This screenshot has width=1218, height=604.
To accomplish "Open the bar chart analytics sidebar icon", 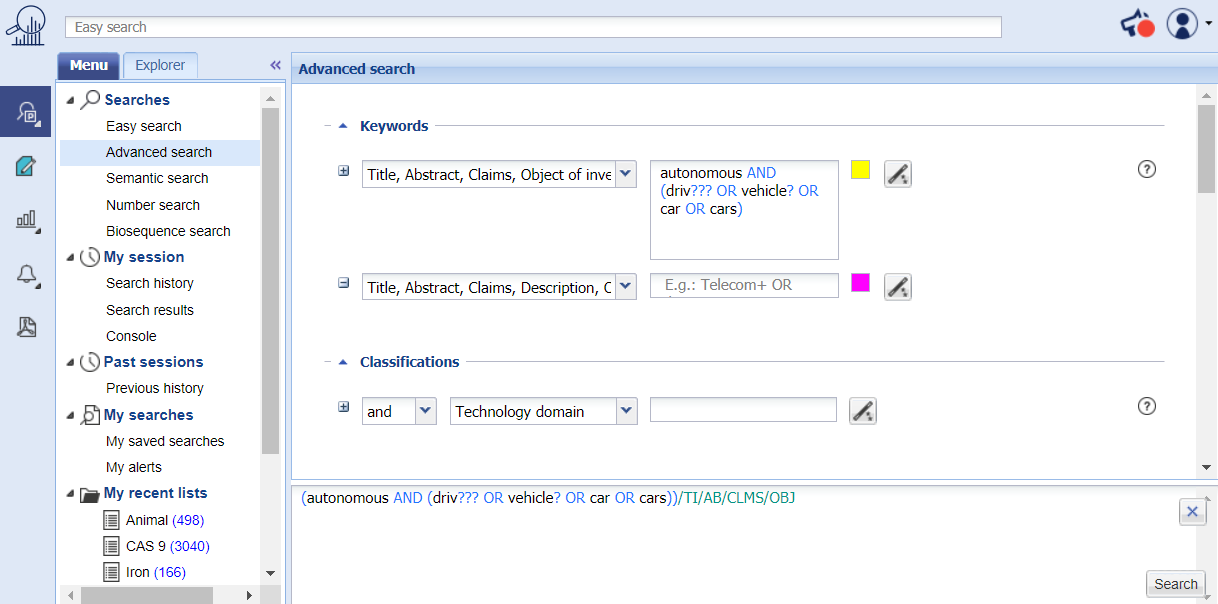I will click(26, 220).
